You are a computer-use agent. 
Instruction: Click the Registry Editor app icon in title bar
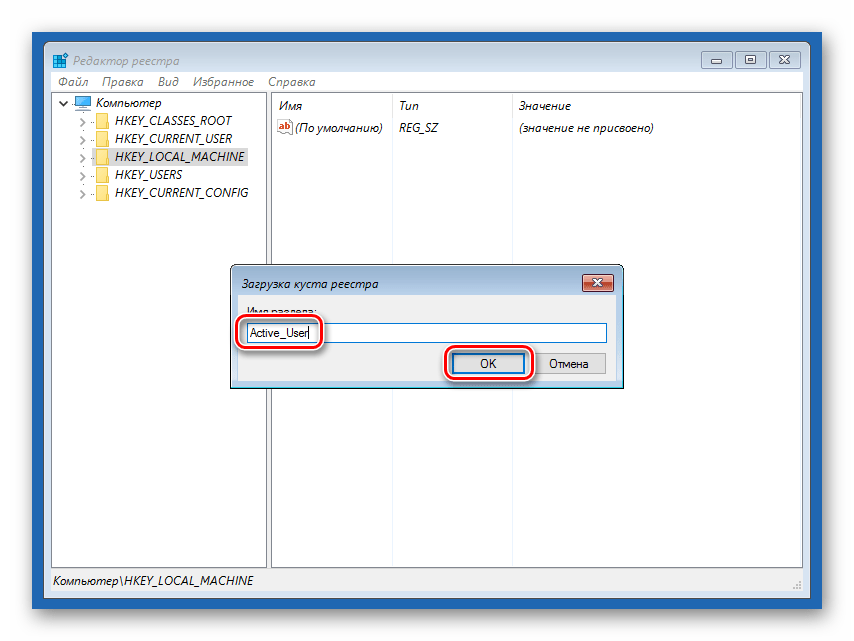(x=60, y=60)
